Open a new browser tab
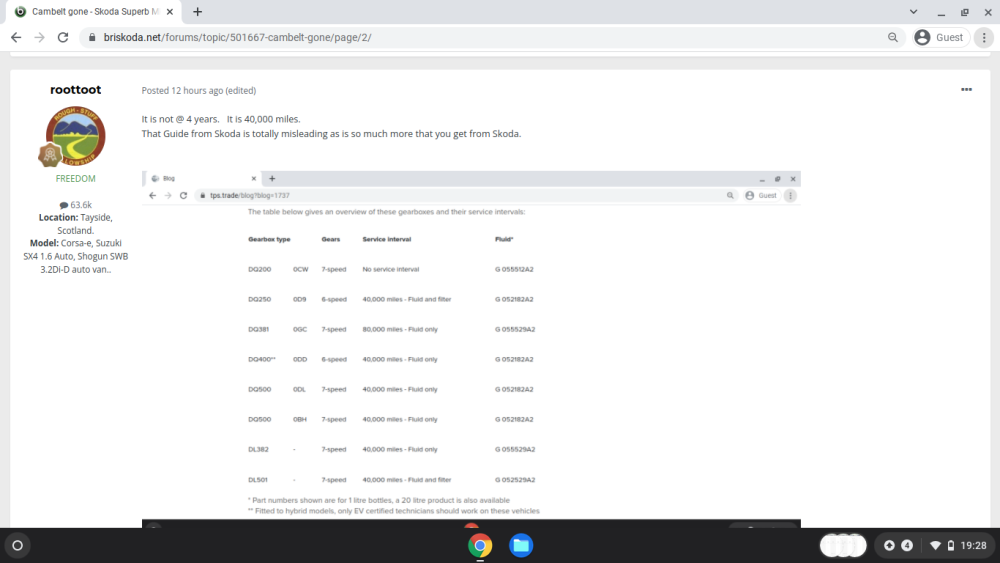 pos(198,11)
